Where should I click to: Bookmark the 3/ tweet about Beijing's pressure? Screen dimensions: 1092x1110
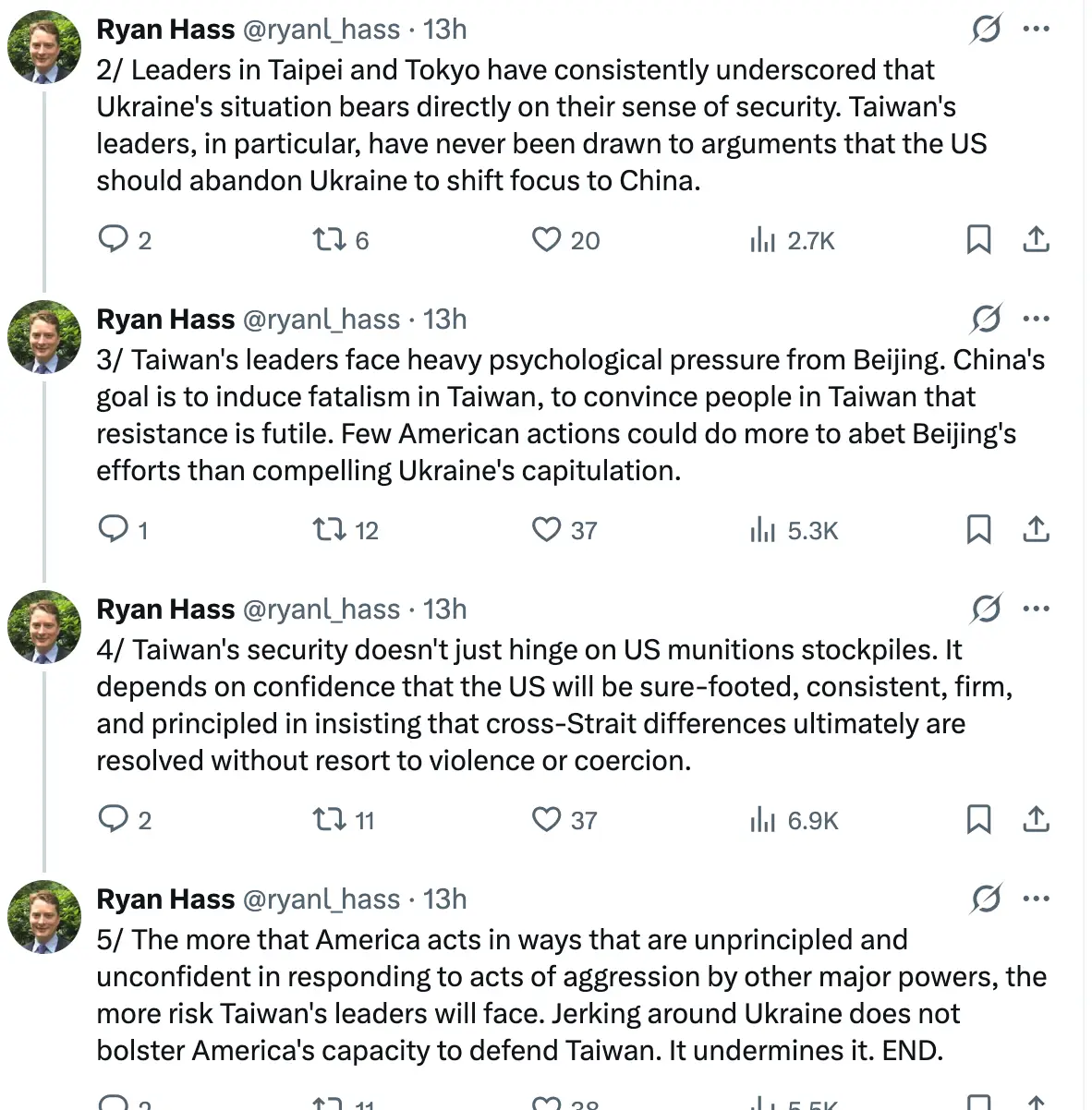(978, 530)
